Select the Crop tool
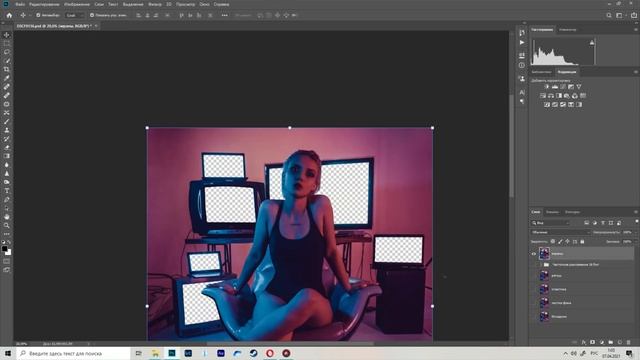This screenshot has height=360, width=640. click(x=7, y=69)
